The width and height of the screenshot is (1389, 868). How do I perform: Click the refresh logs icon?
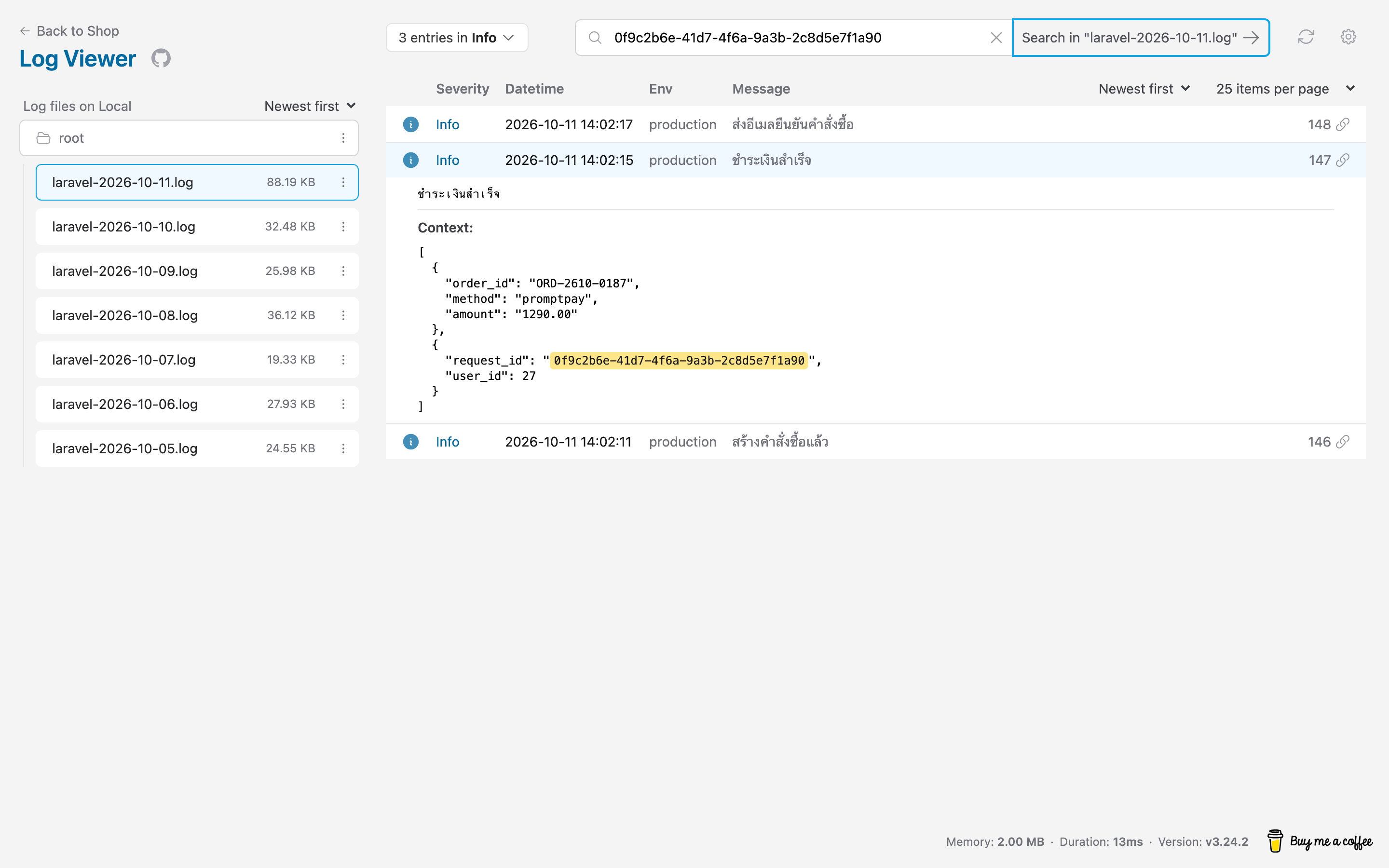pos(1306,37)
